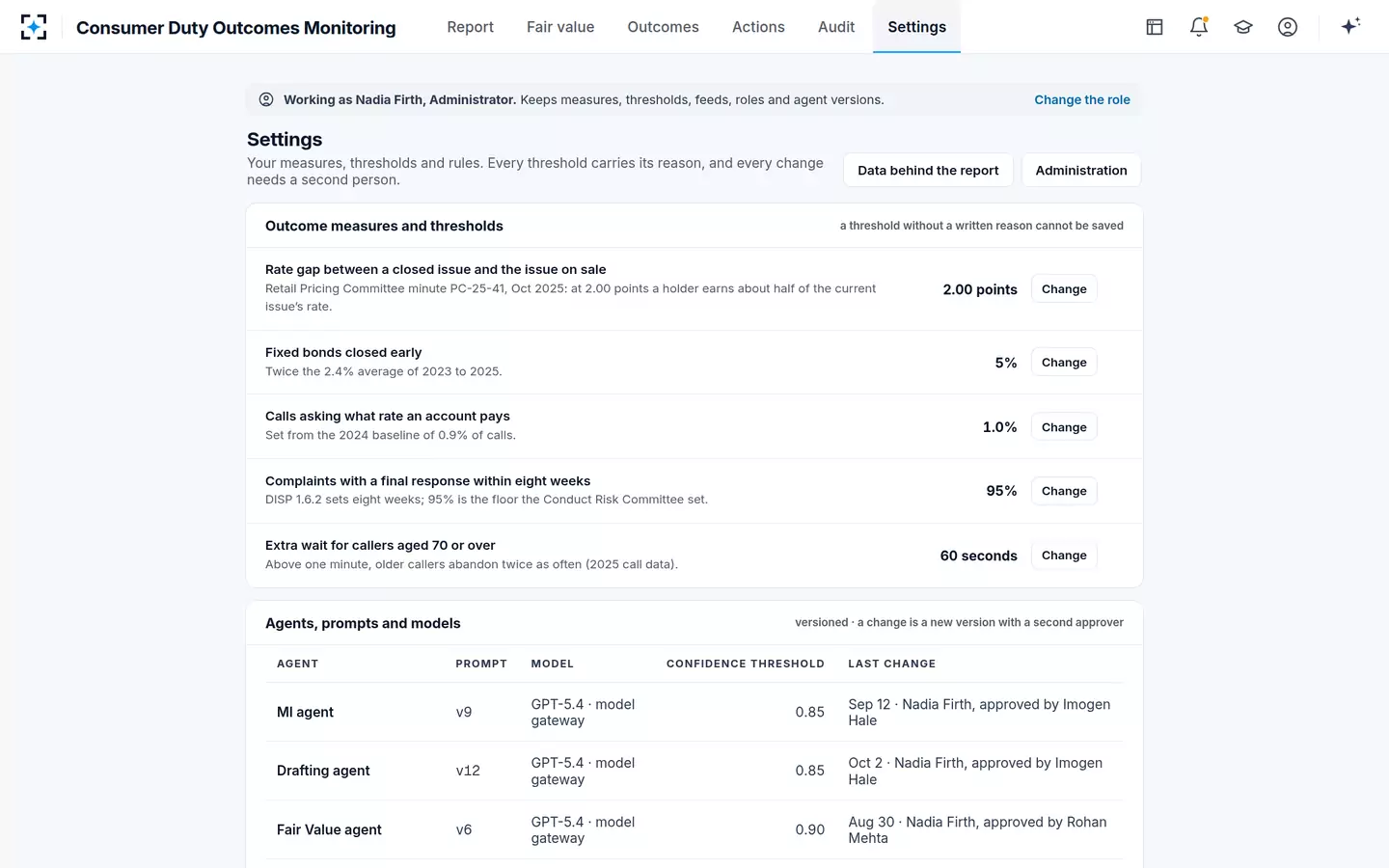This screenshot has height=868, width=1389.
Task: Open Data behind the report
Action: pos(928,170)
